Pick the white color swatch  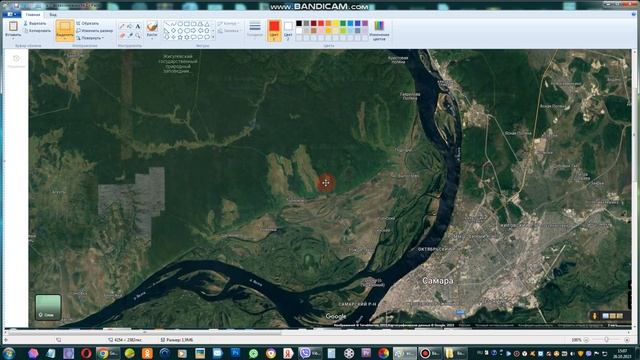[299, 31]
